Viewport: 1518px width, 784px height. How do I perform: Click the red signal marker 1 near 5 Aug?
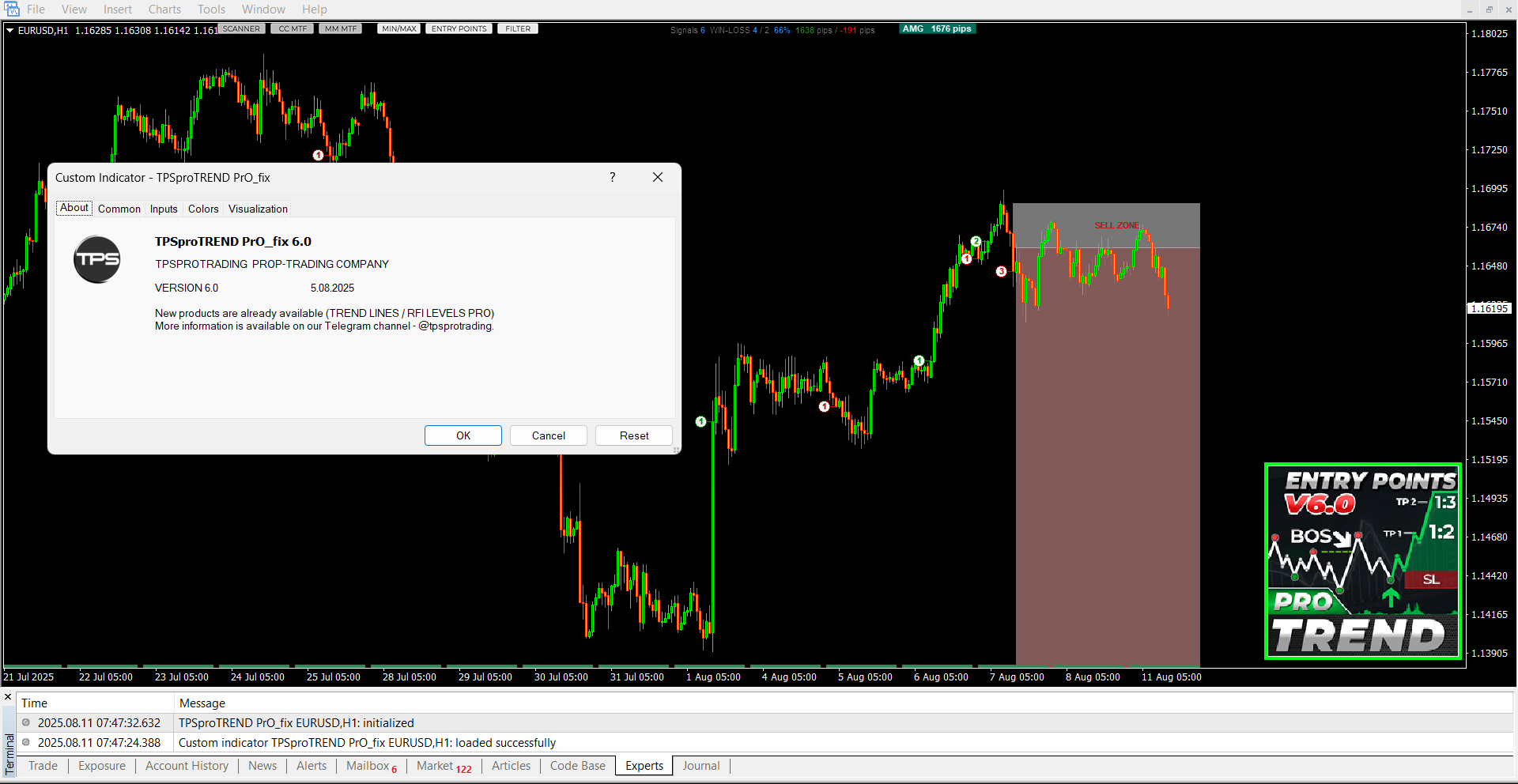point(824,406)
